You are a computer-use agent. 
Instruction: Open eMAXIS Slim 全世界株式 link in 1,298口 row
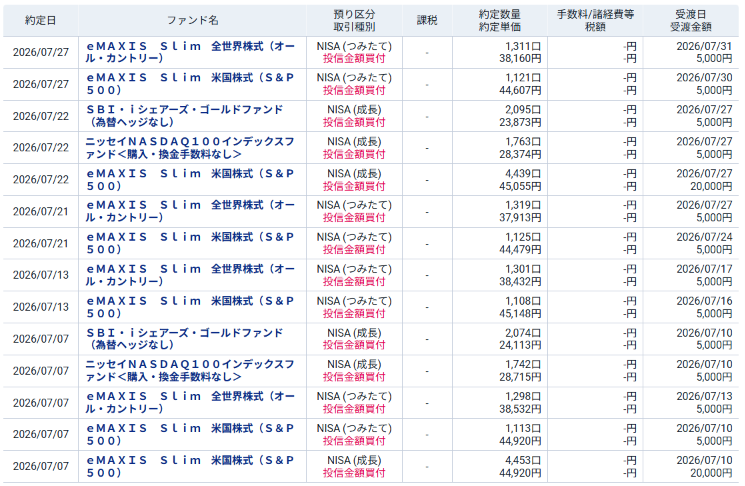(x=190, y=402)
